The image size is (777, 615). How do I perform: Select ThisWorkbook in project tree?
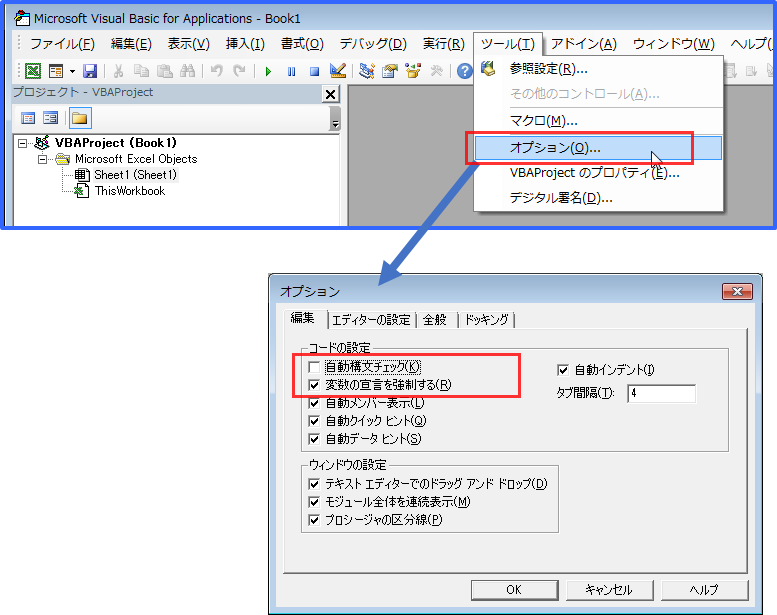pos(130,191)
